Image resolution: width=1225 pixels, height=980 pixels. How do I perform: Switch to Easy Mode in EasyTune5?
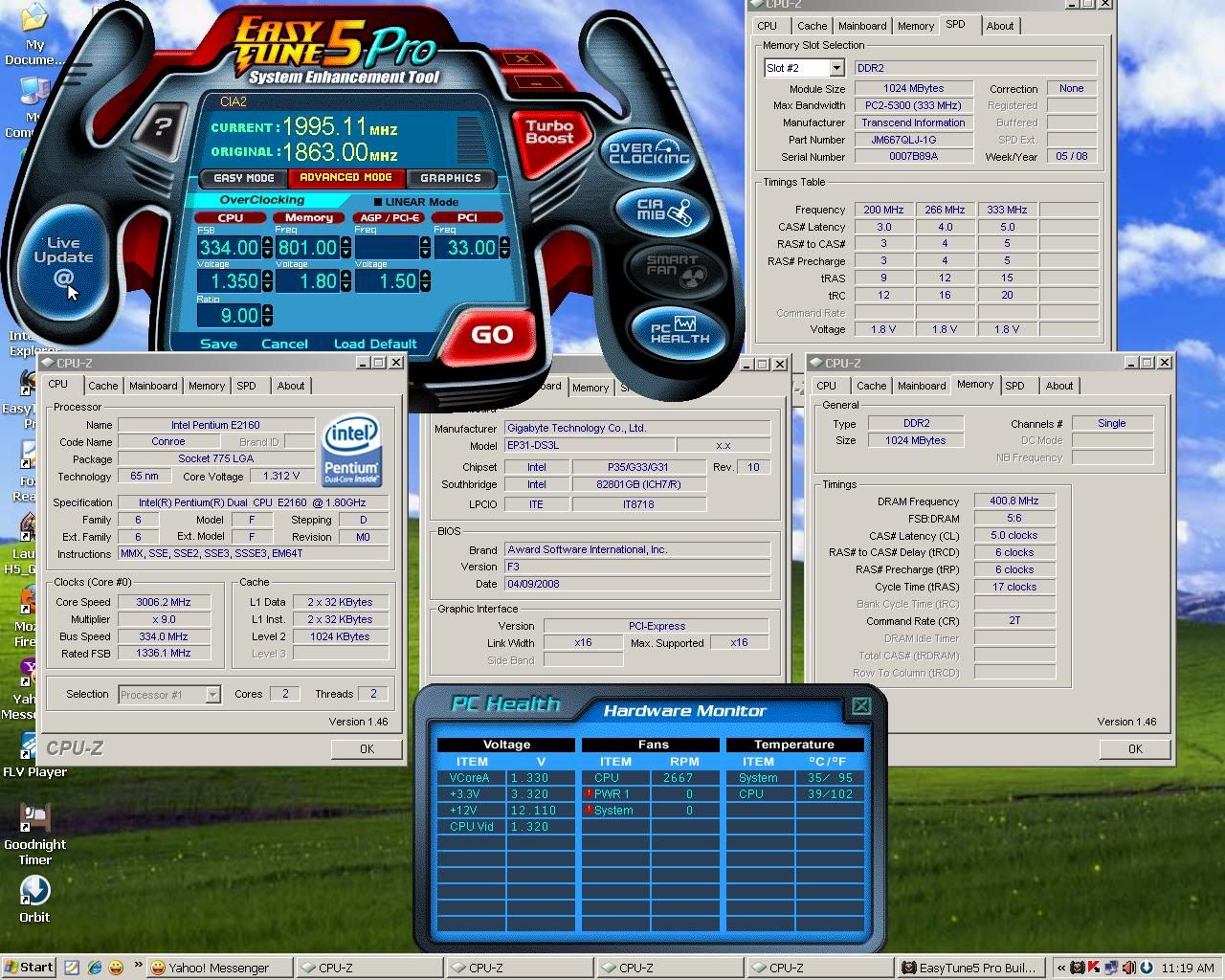pos(243,178)
